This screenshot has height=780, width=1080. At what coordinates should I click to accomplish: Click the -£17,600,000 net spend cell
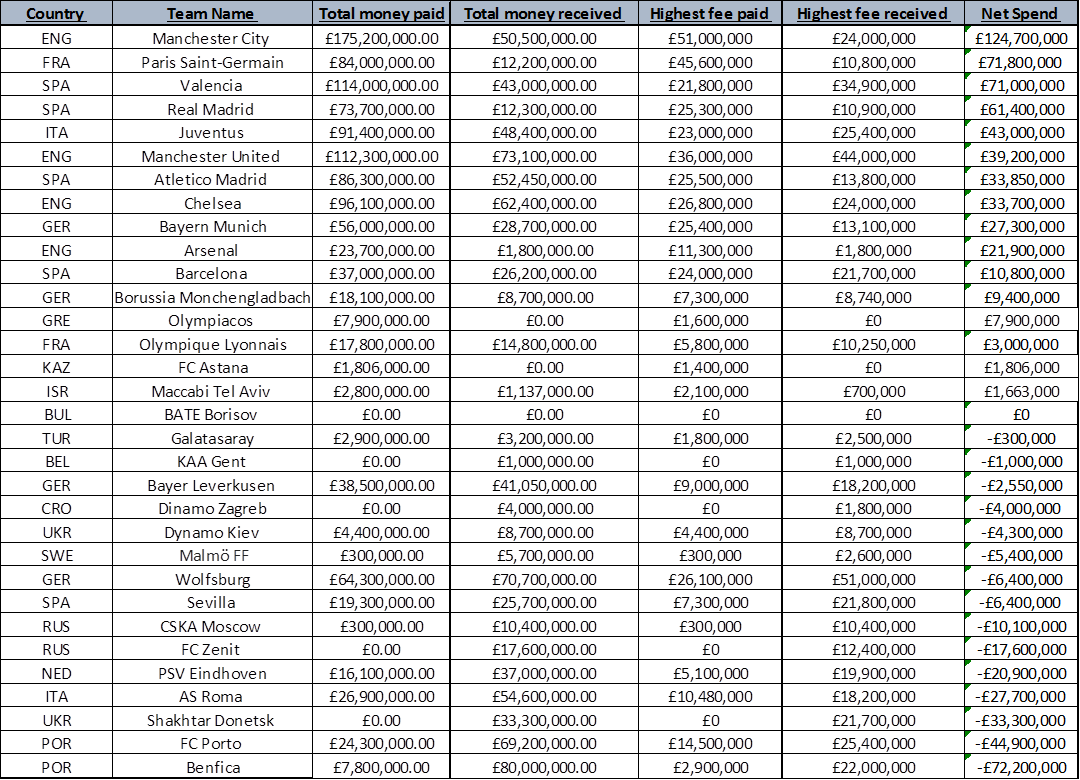[x=1021, y=650]
